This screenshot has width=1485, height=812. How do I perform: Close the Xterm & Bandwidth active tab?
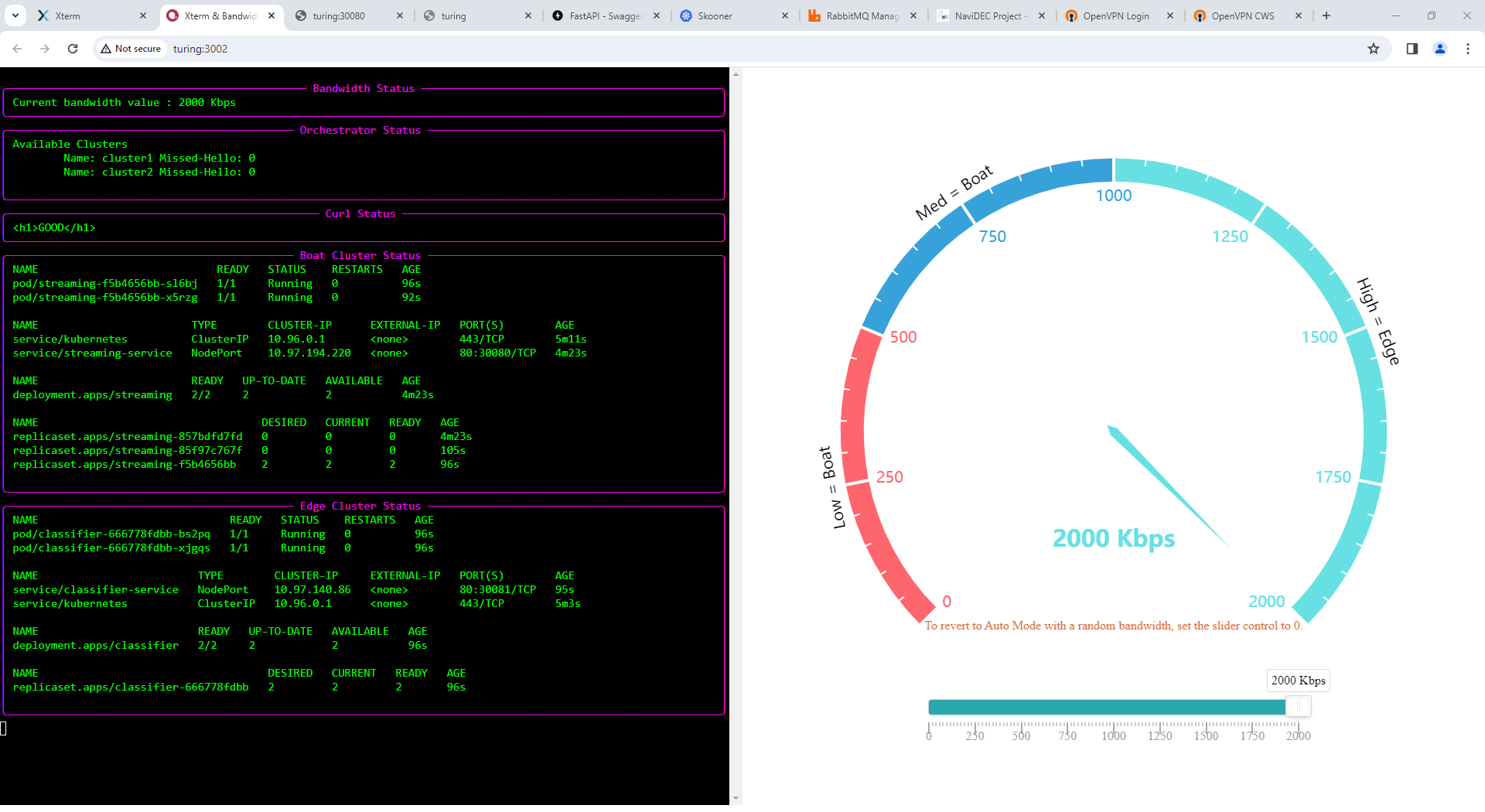(271, 15)
